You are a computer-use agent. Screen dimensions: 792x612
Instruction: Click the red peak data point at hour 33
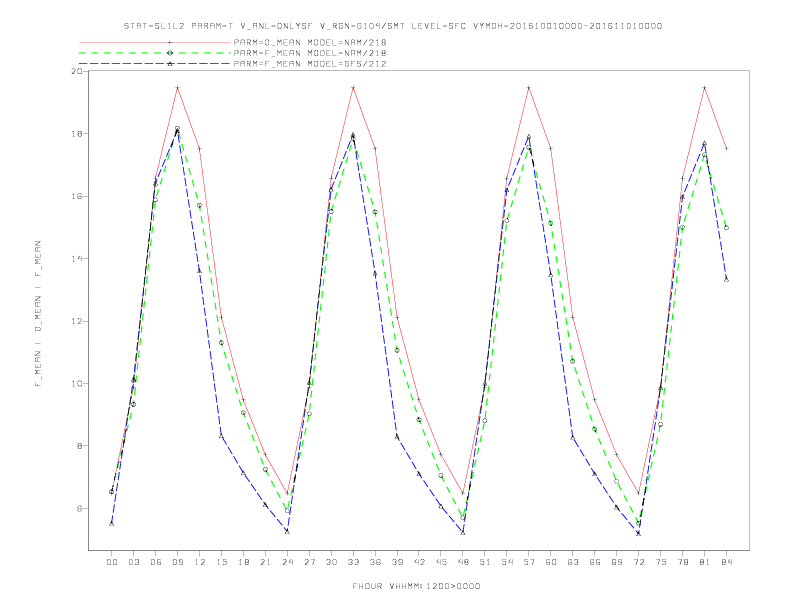[353, 88]
